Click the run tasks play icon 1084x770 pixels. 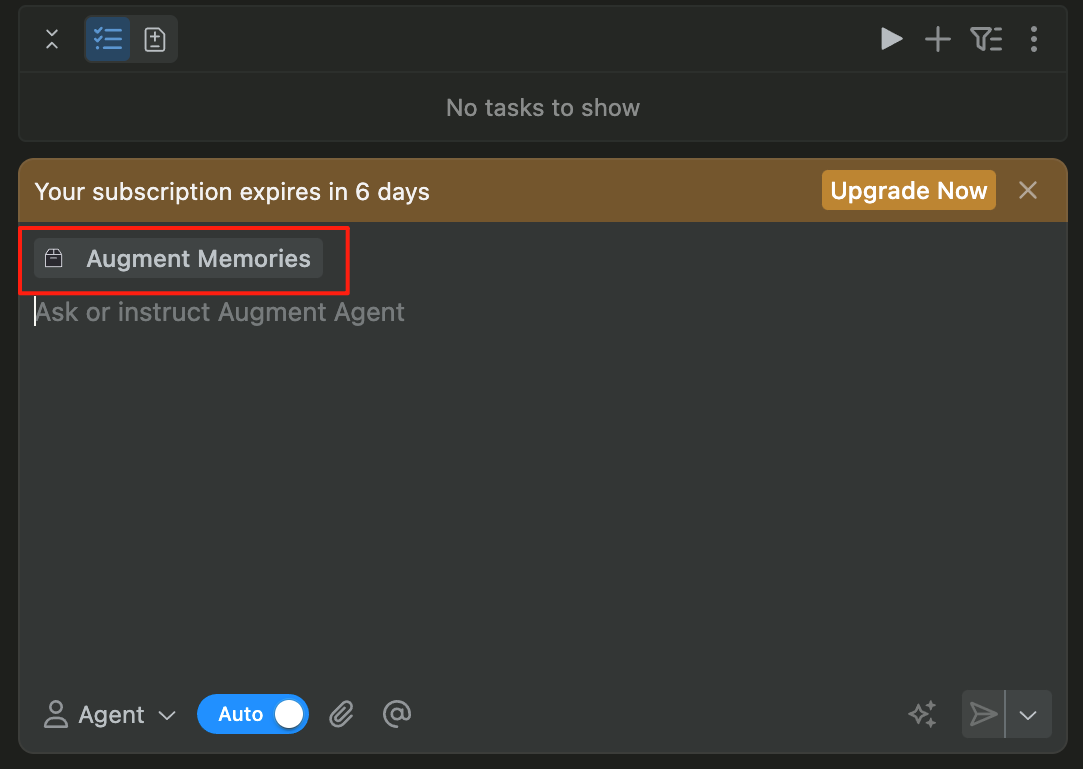[x=891, y=39]
